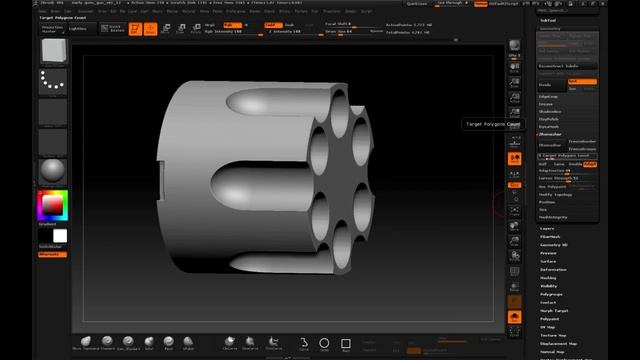Expand the Morph Target section
The width and height of the screenshot is (640, 360).
tap(554, 310)
